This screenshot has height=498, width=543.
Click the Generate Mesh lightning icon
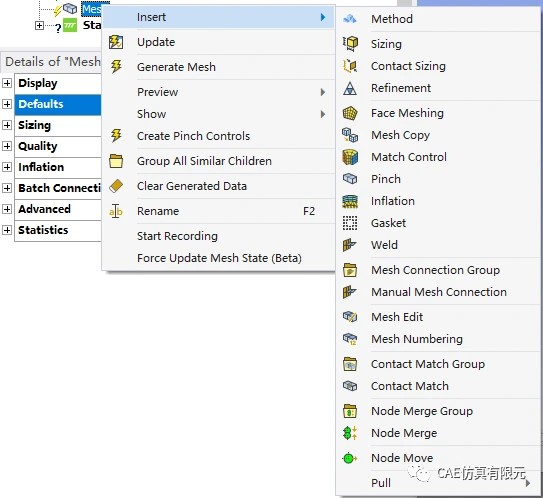pos(116,66)
